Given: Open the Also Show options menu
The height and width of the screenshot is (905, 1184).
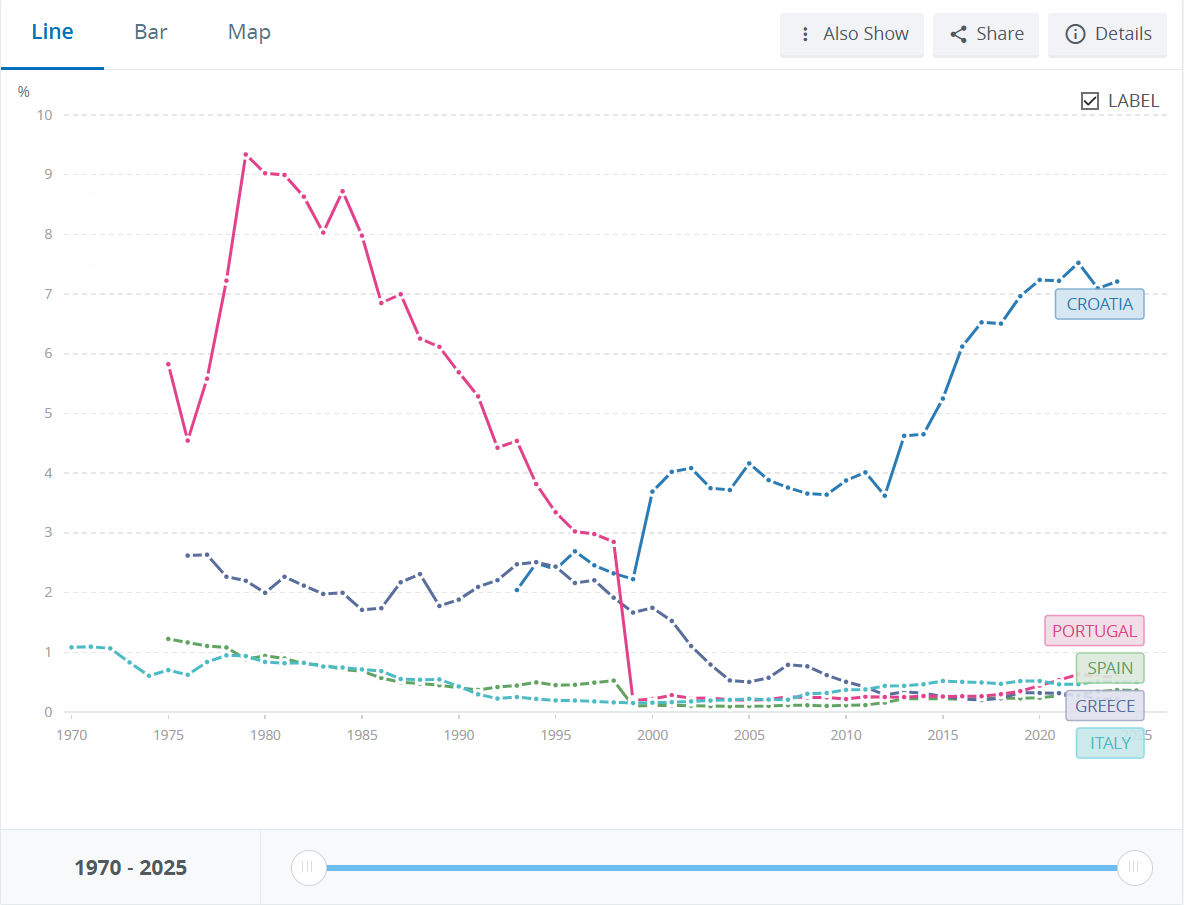Looking at the screenshot, I should tap(852, 35).
